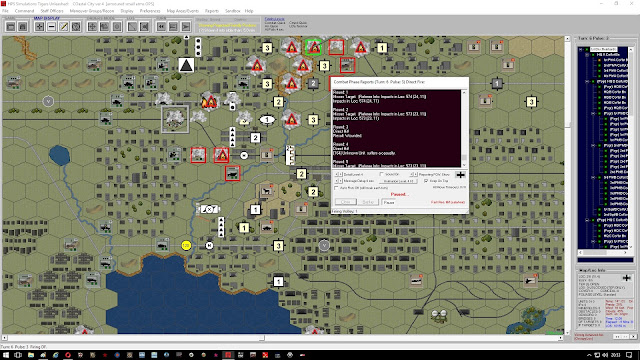The width and height of the screenshot is (640, 360).
Task: Click the first Game toolbar icon
Action: click(x=11, y=27)
